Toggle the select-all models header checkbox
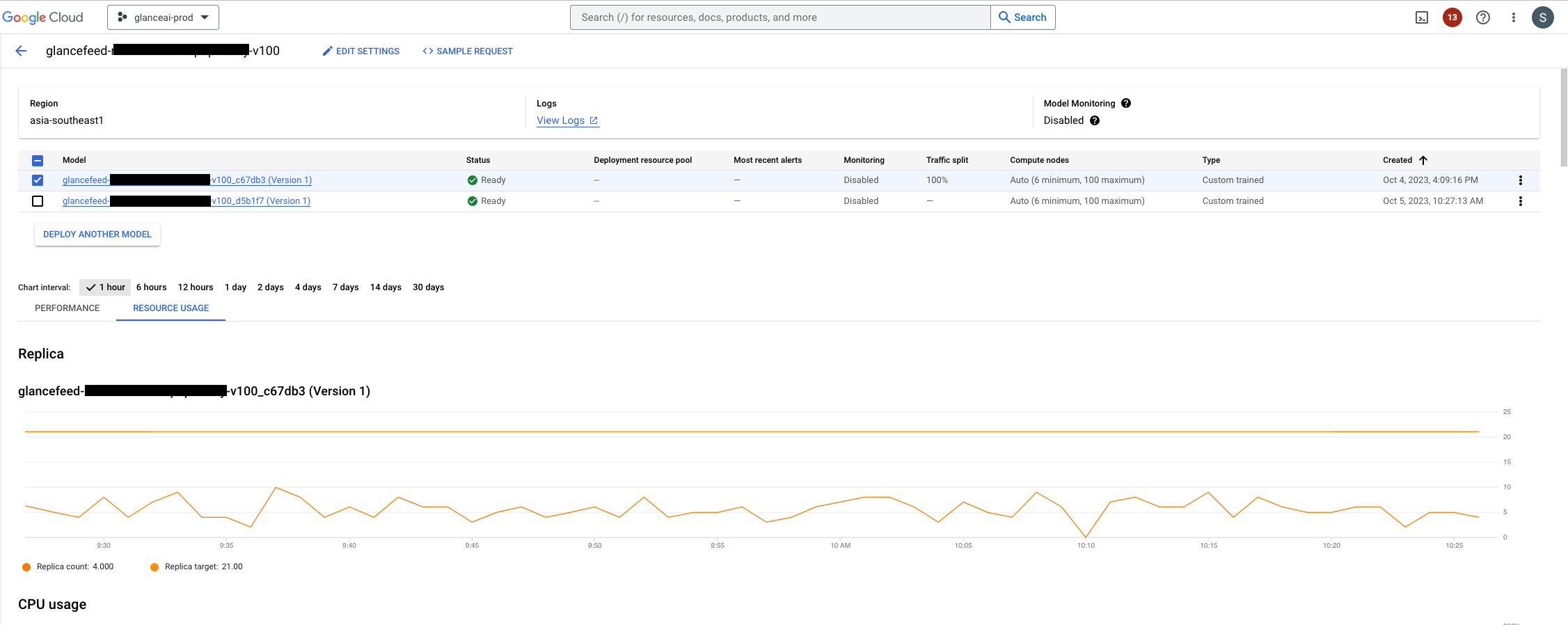 point(38,160)
